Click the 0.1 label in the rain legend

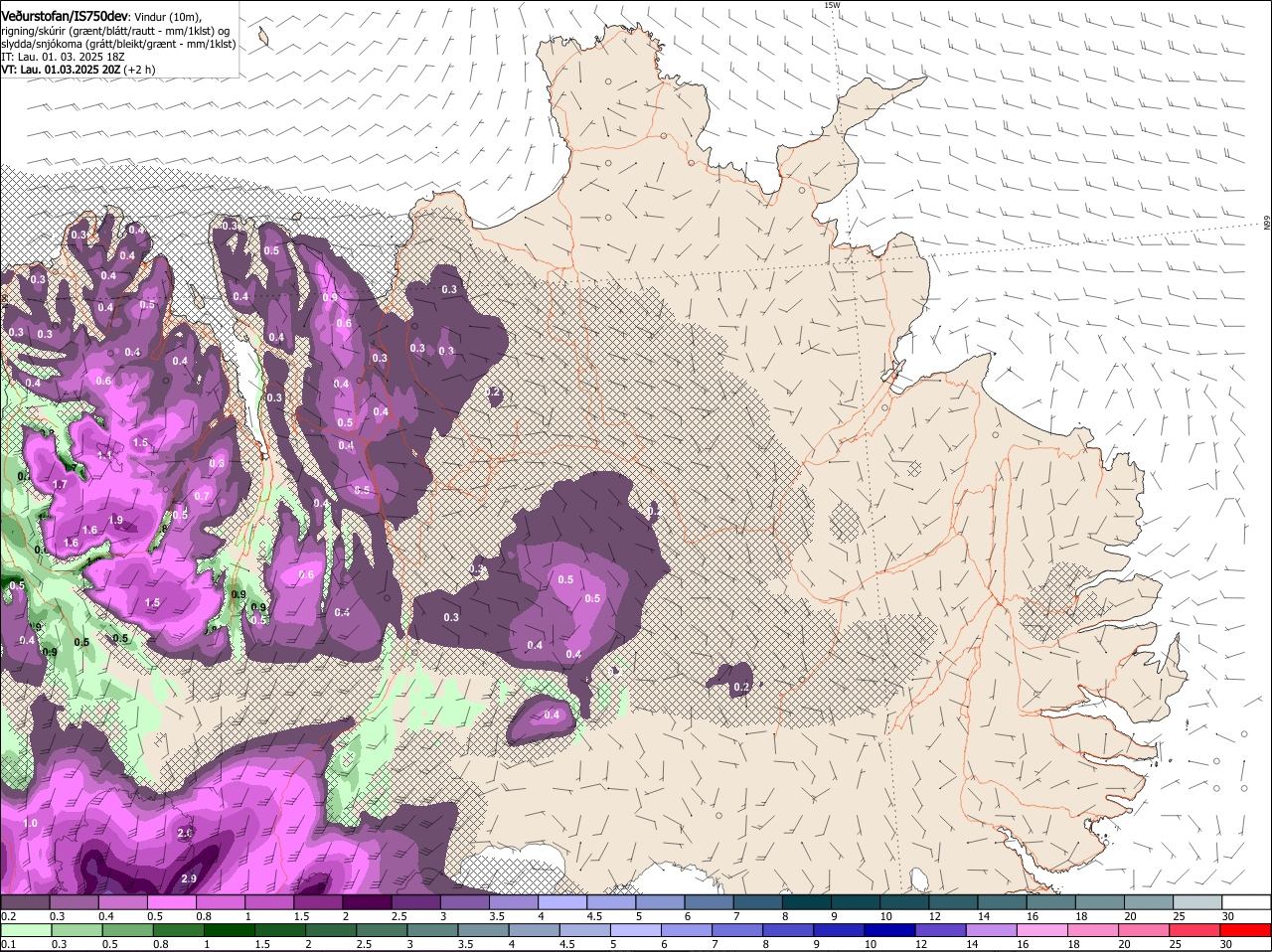8,944
